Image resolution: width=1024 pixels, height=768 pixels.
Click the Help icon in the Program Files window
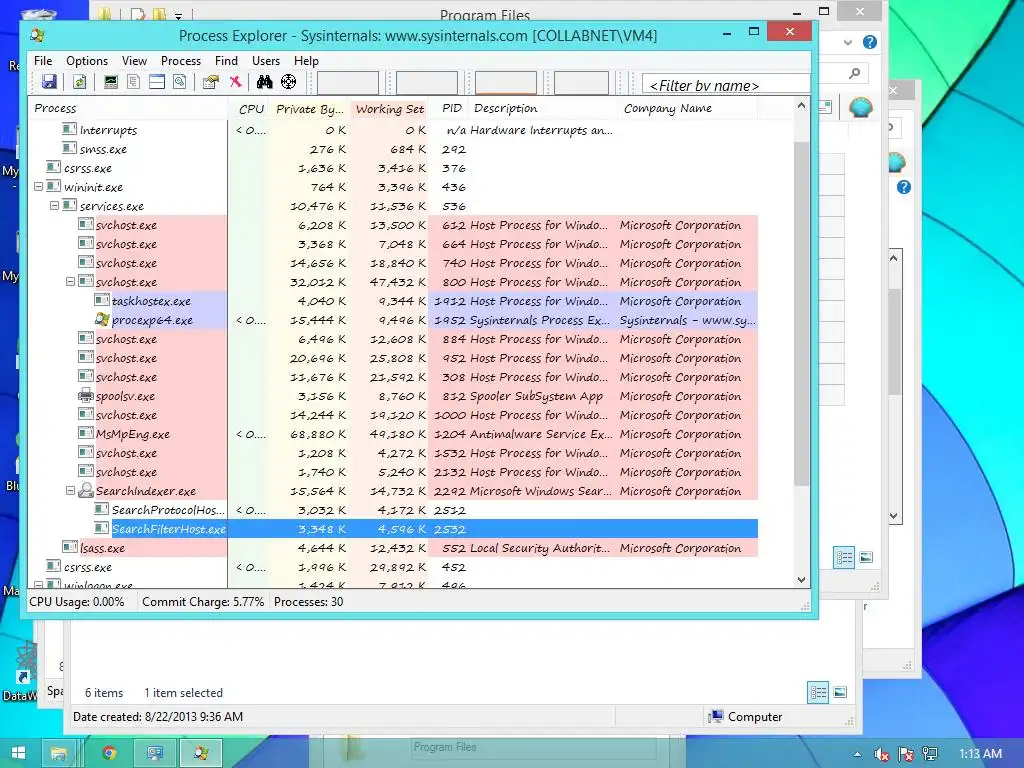(869, 42)
